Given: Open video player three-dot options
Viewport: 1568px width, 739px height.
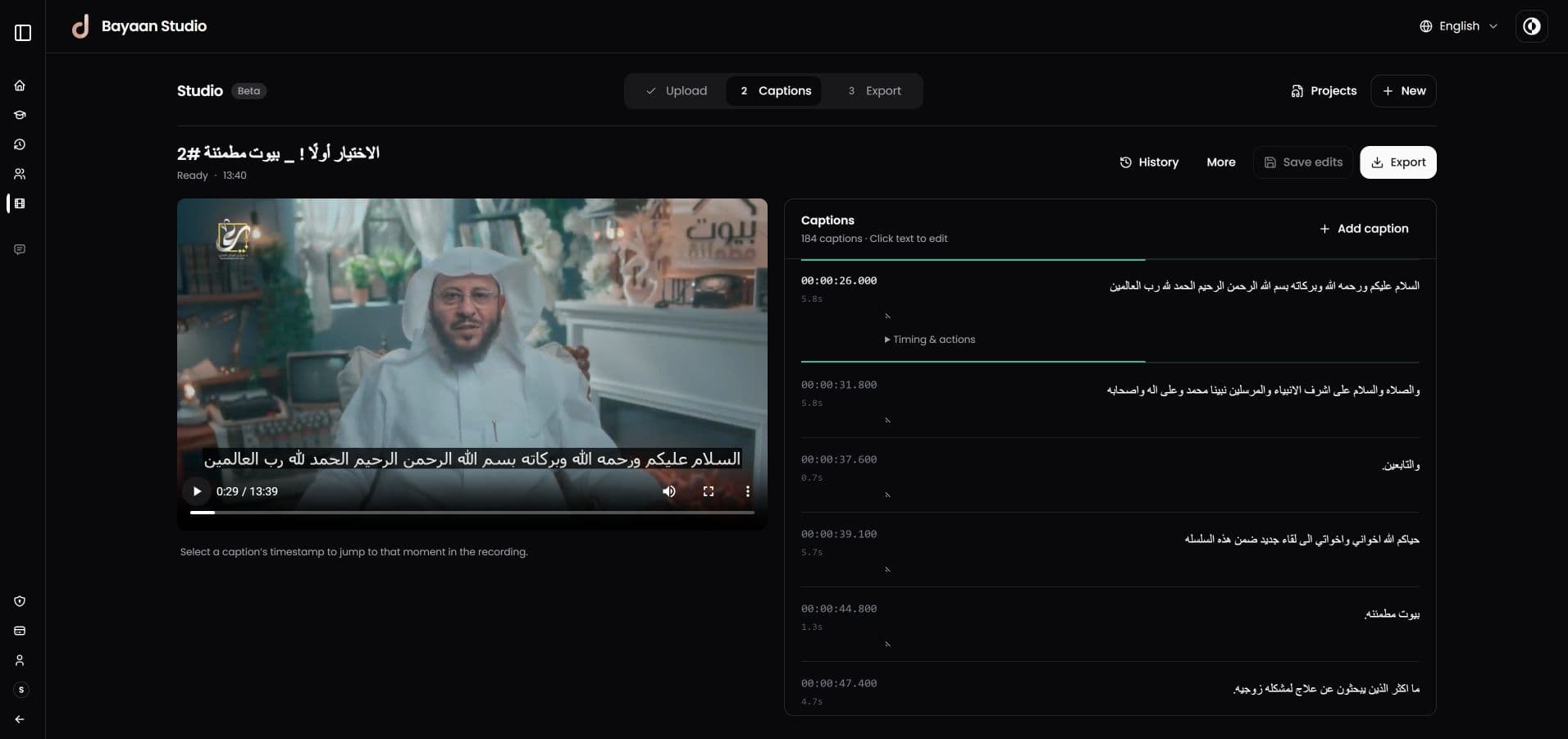Looking at the screenshot, I should [747, 491].
